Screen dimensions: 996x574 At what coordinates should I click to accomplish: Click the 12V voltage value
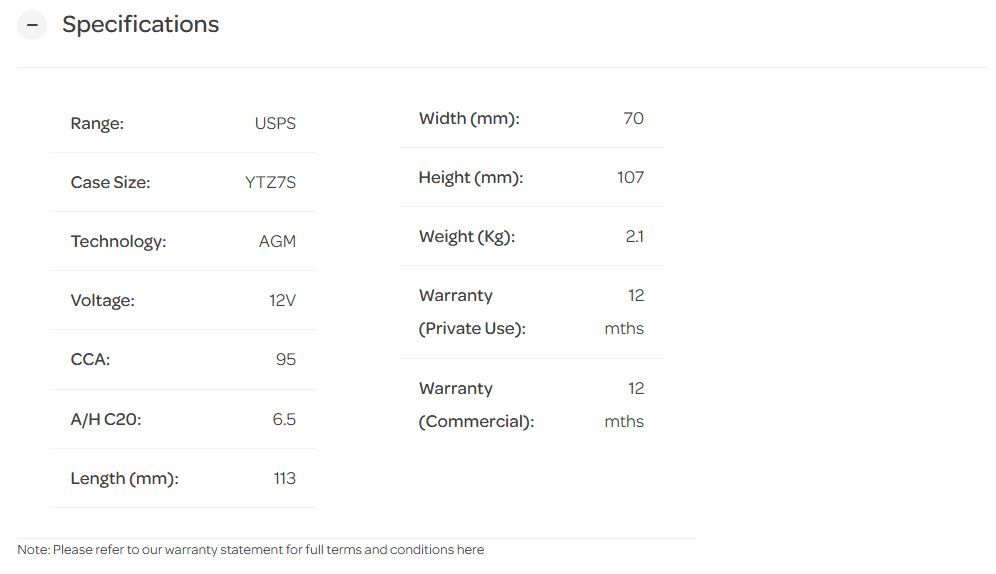coord(282,301)
